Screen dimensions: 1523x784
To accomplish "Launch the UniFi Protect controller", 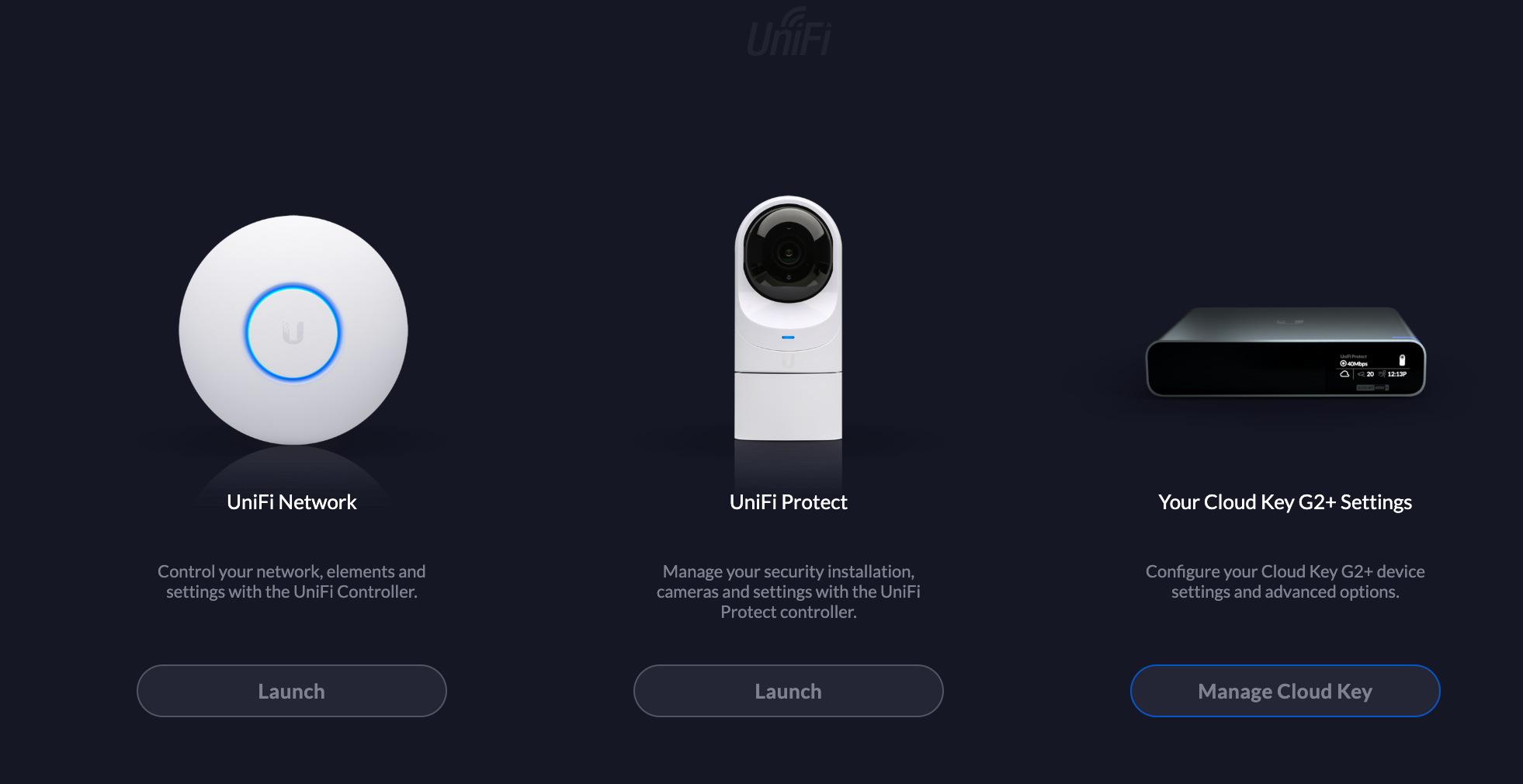I will 789,691.
